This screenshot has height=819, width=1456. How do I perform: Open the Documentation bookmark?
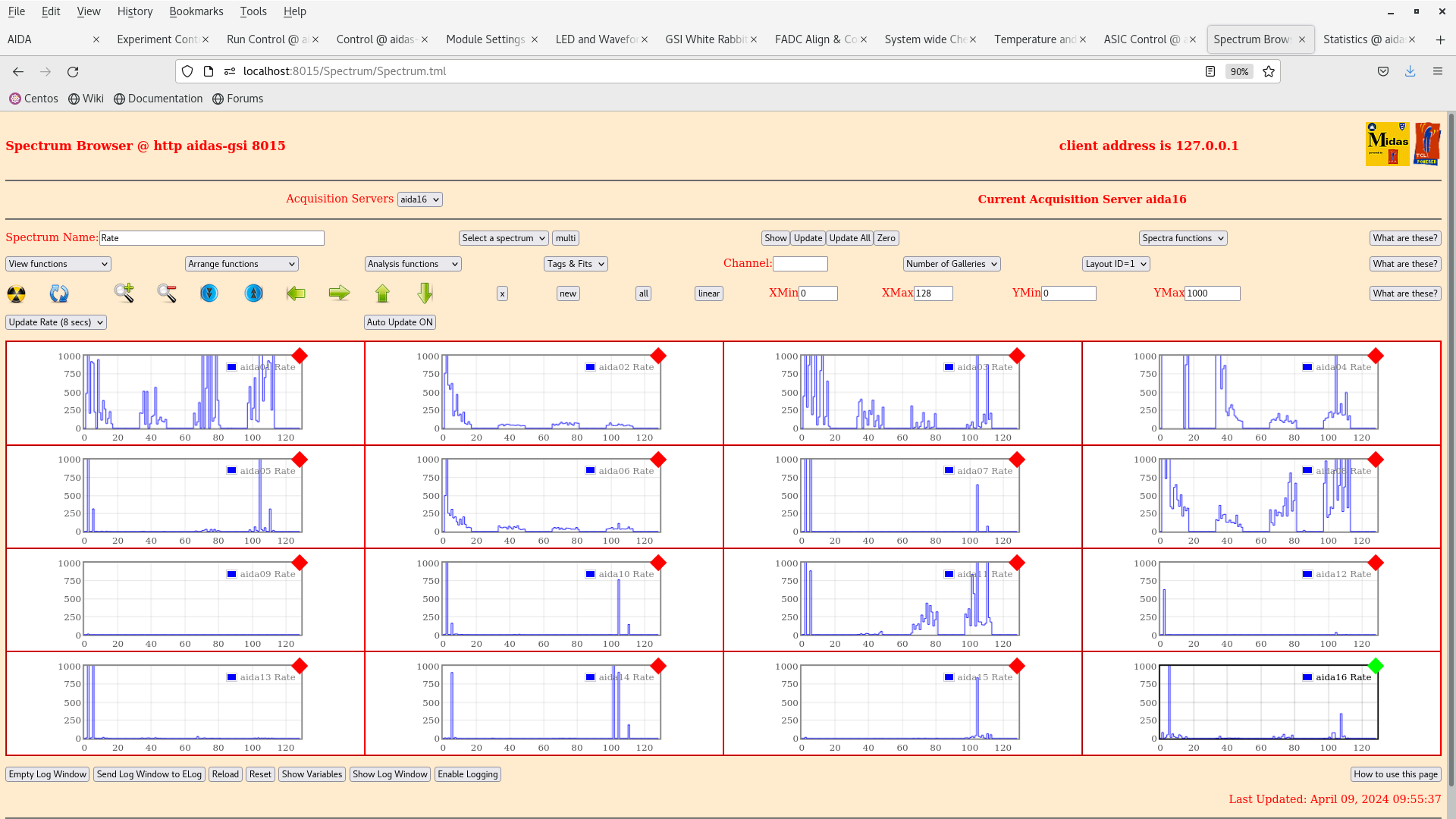click(158, 99)
